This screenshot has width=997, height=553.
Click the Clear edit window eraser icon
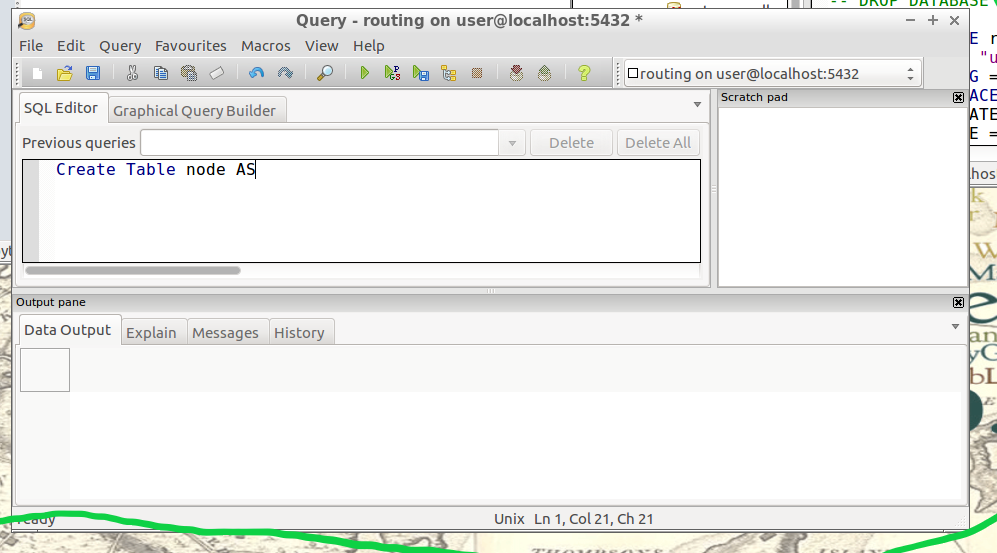pyautogui.click(x=217, y=73)
